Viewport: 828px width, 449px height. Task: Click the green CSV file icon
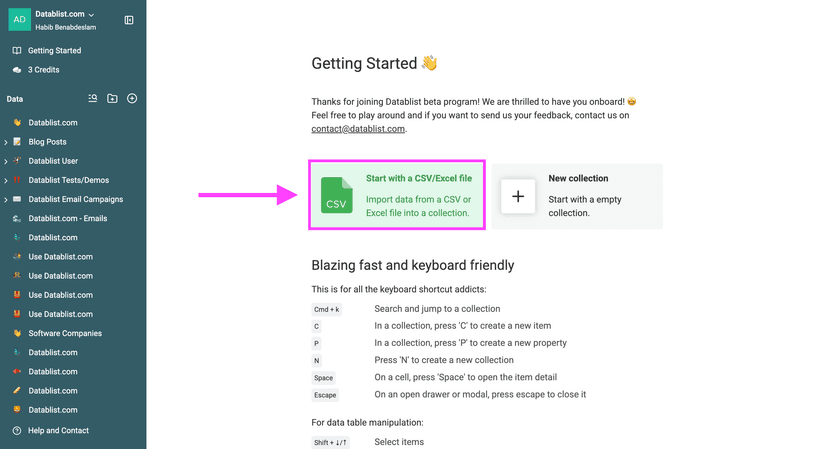click(337, 195)
